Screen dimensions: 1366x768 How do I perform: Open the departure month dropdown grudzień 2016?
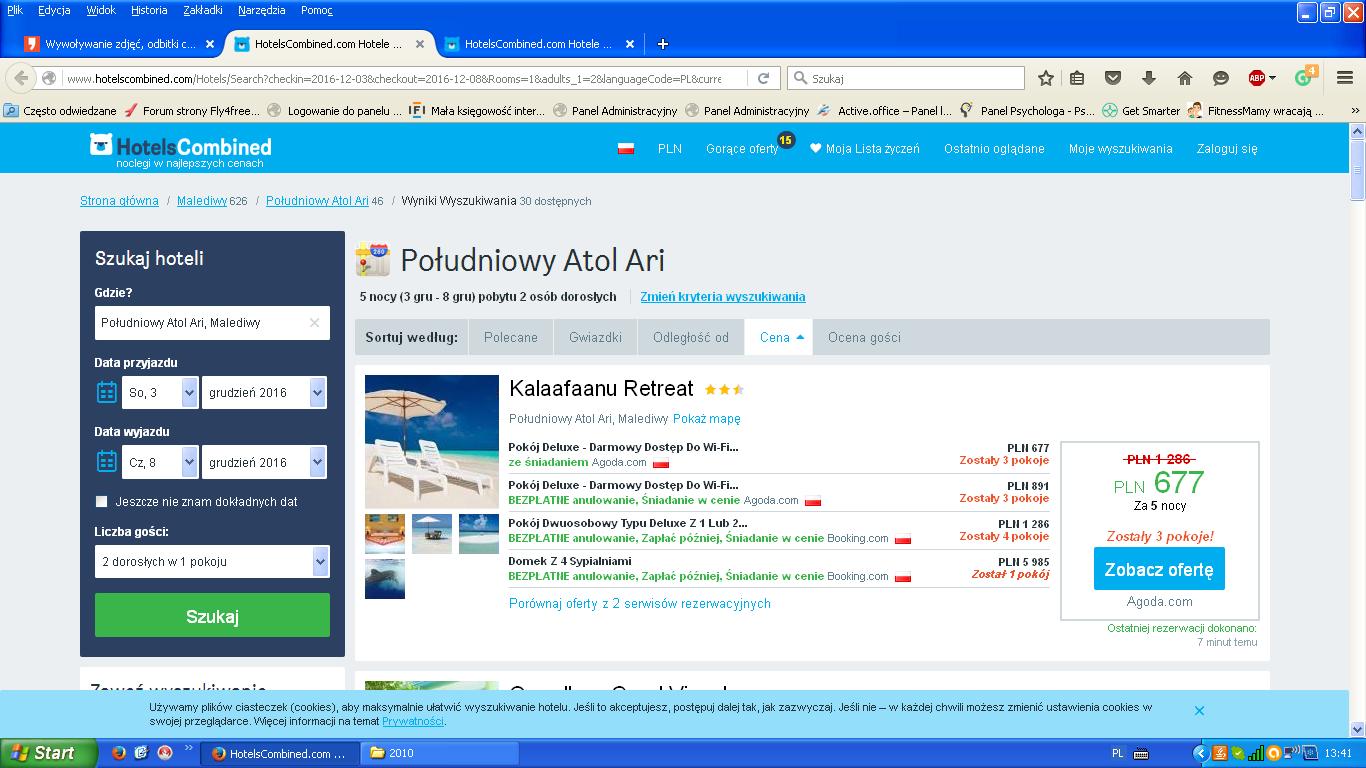[264, 462]
